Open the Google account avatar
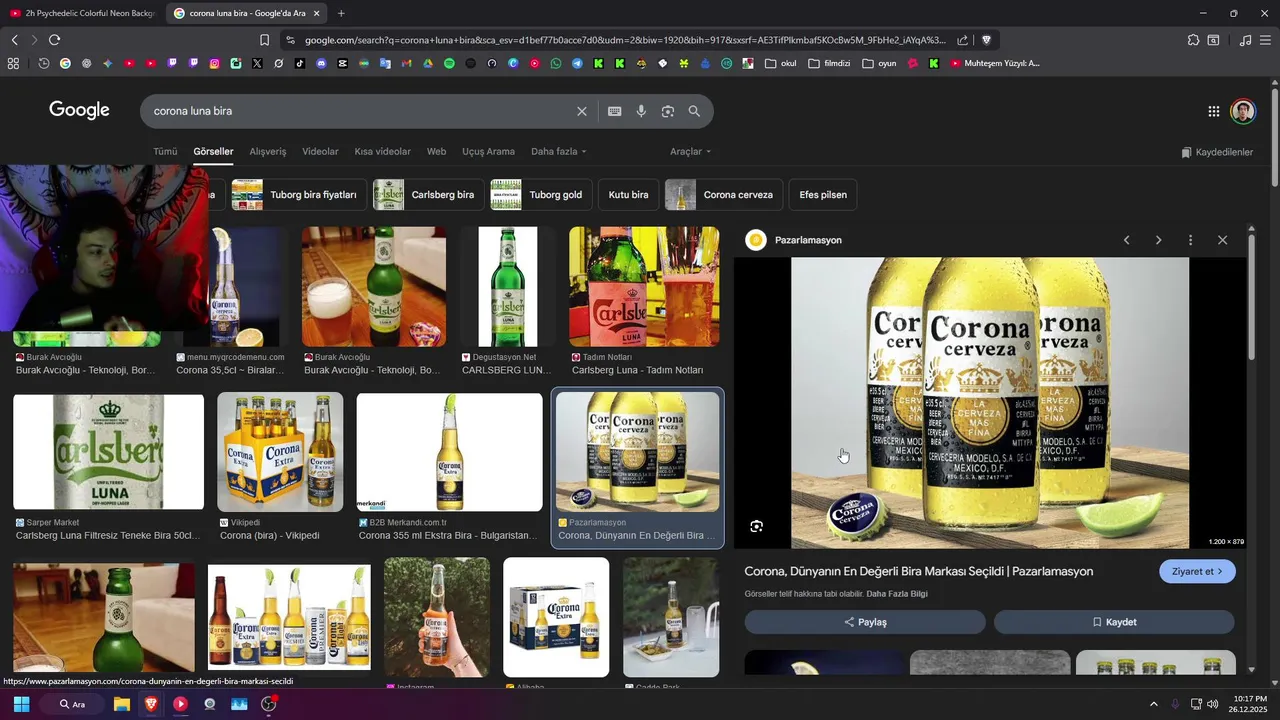The image size is (1280, 720). point(1243,111)
